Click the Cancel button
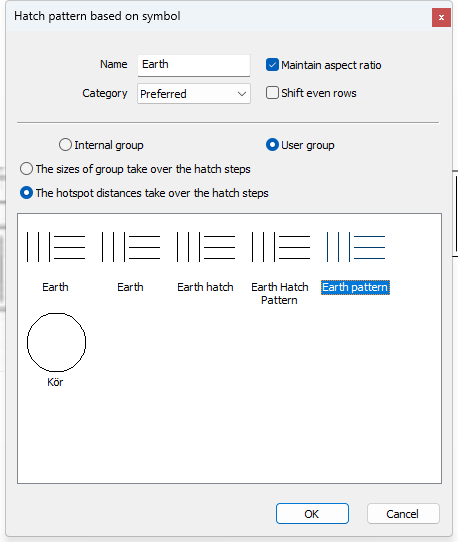The image size is (458, 542). tap(403, 514)
